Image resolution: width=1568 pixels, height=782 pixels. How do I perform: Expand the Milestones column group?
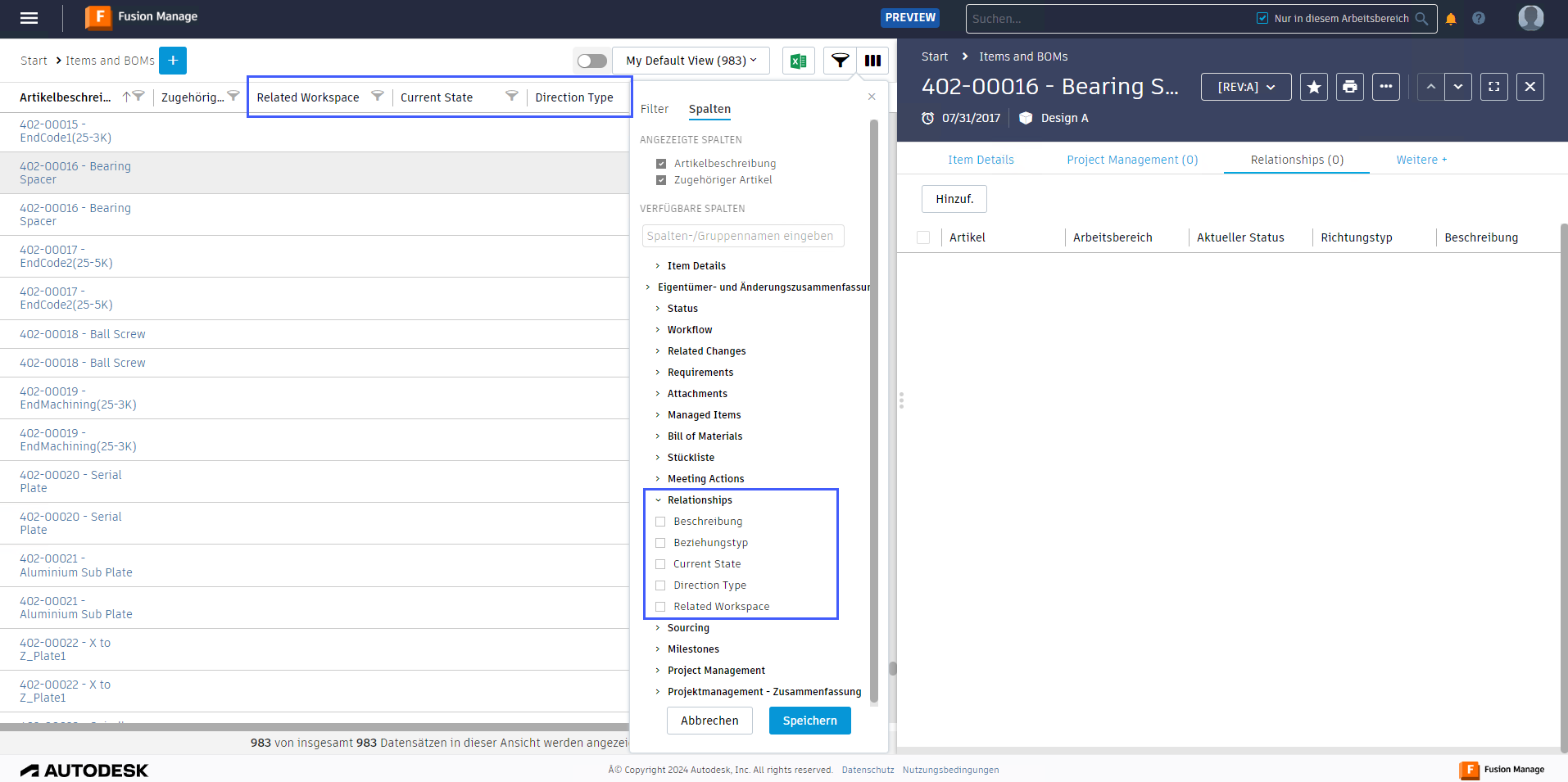tap(658, 649)
